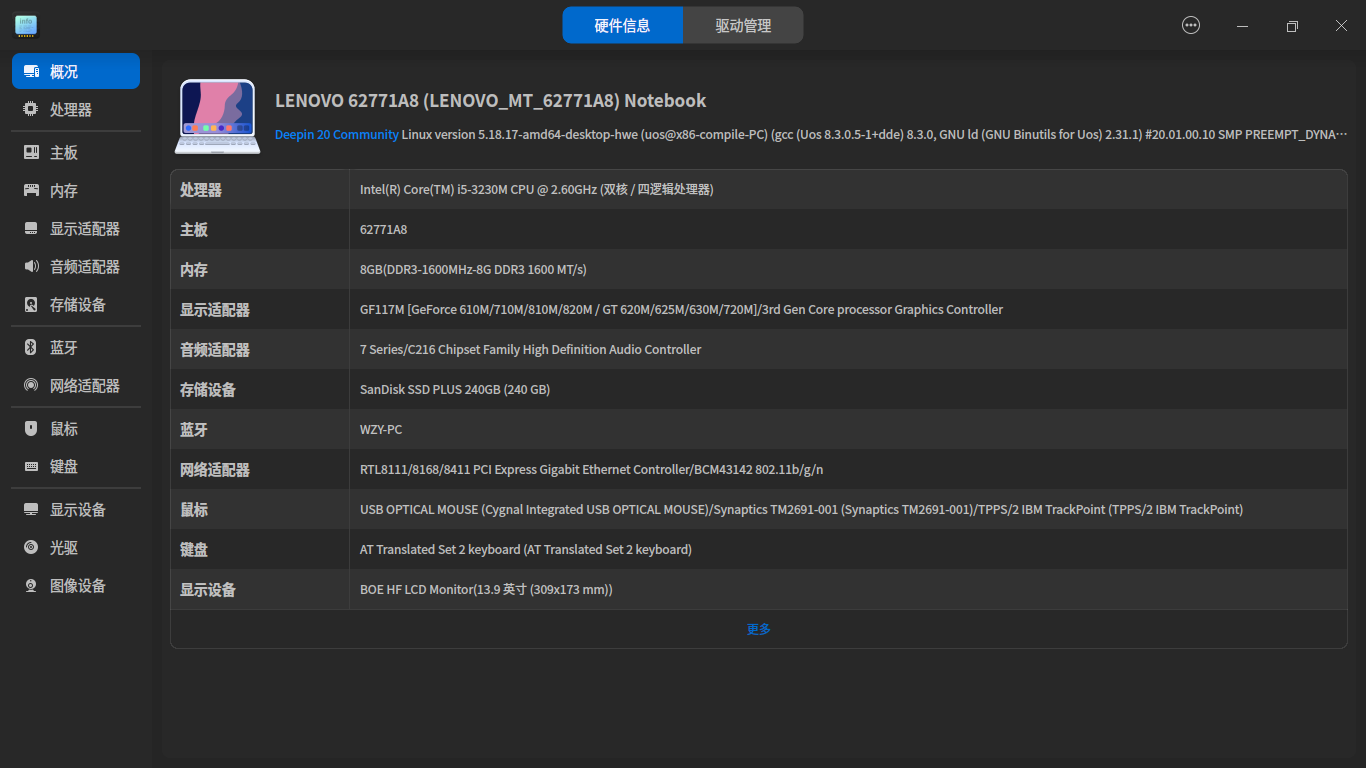1366x768 pixels.
Task: Select the 硬件信息 tab
Action: (622, 24)
